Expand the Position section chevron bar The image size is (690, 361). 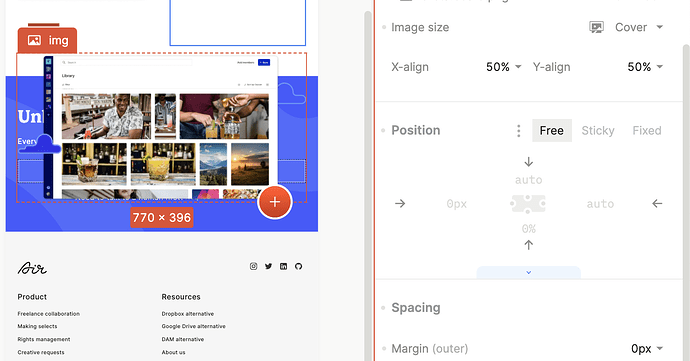click(x=529, y=273)
